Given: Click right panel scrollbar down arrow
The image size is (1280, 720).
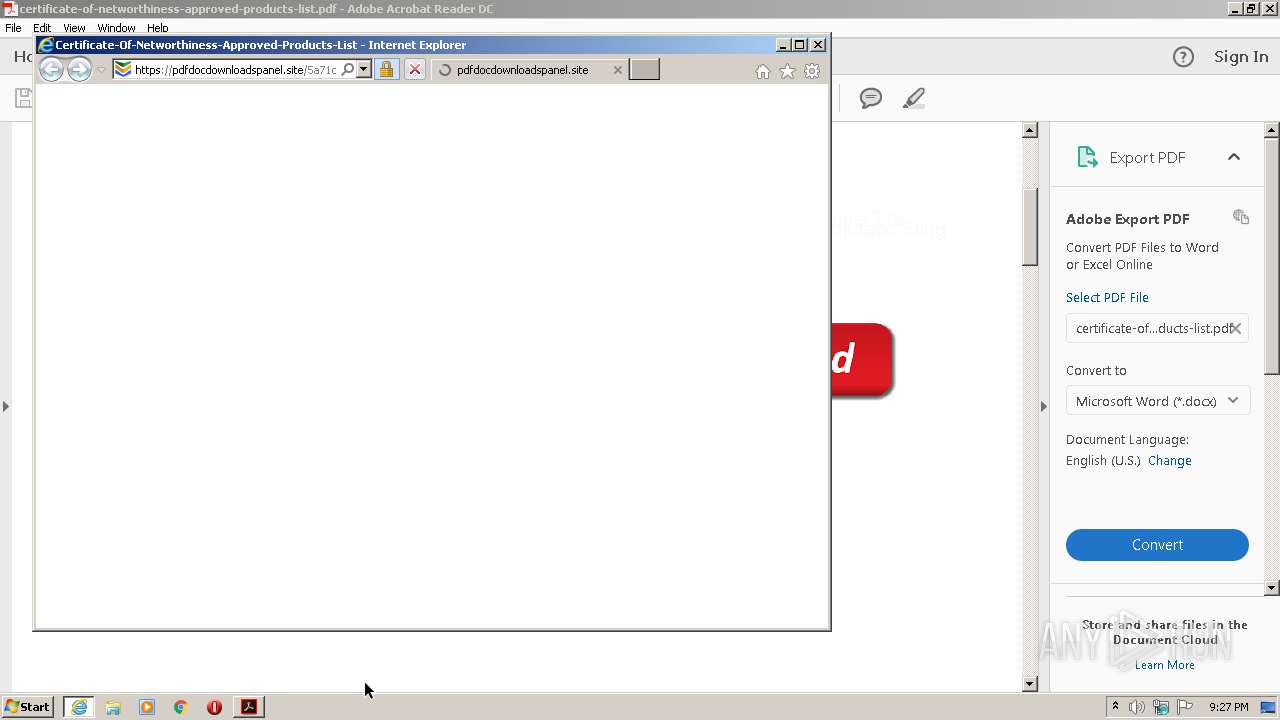Looking at the screenshot, I should pos(1272,588).
